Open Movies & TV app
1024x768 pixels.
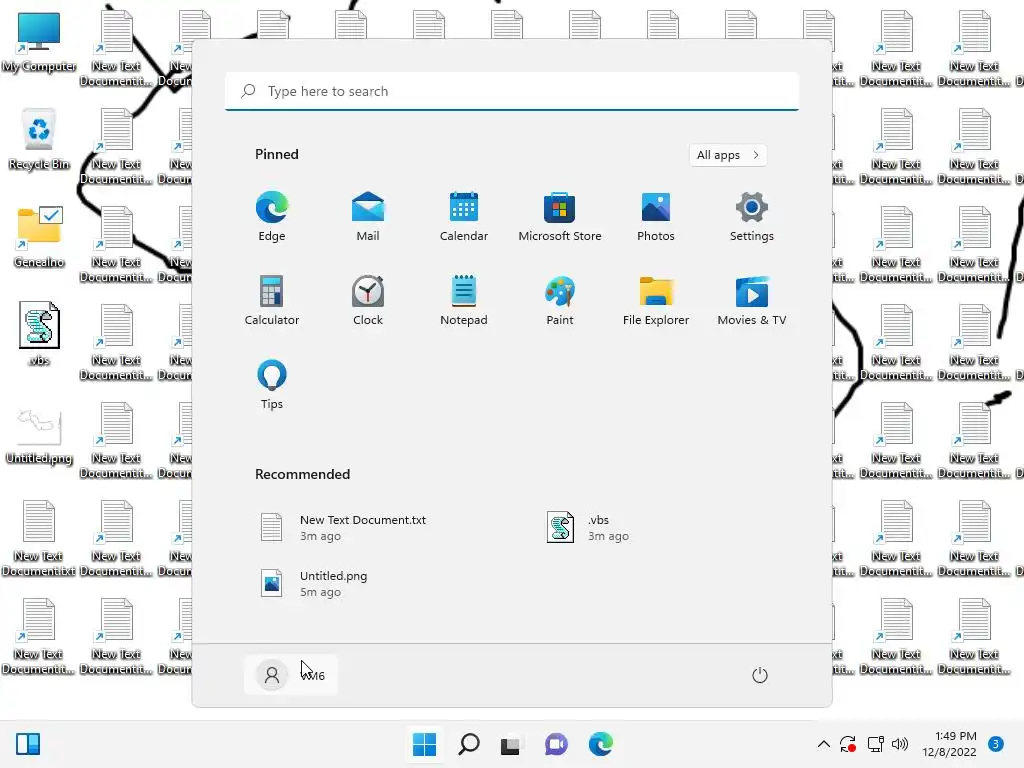[752, 300]
